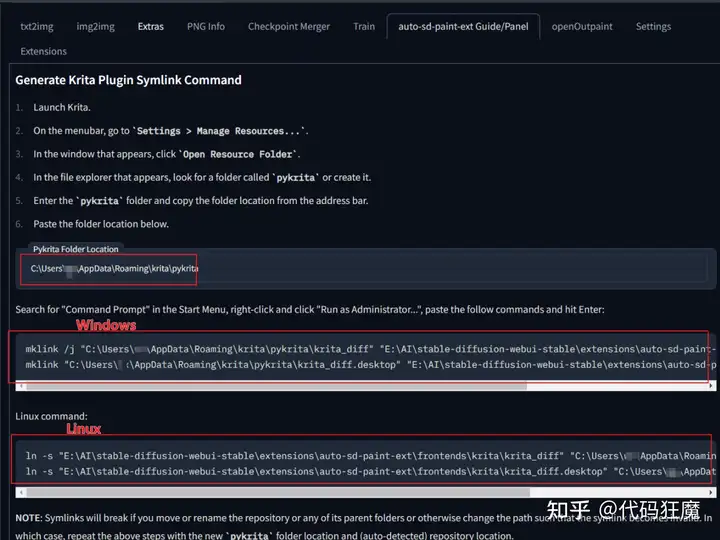Click the 'Search for "Command Prompt"' instruction text
This screenshot has height=540, width=720.
(310, 310)
